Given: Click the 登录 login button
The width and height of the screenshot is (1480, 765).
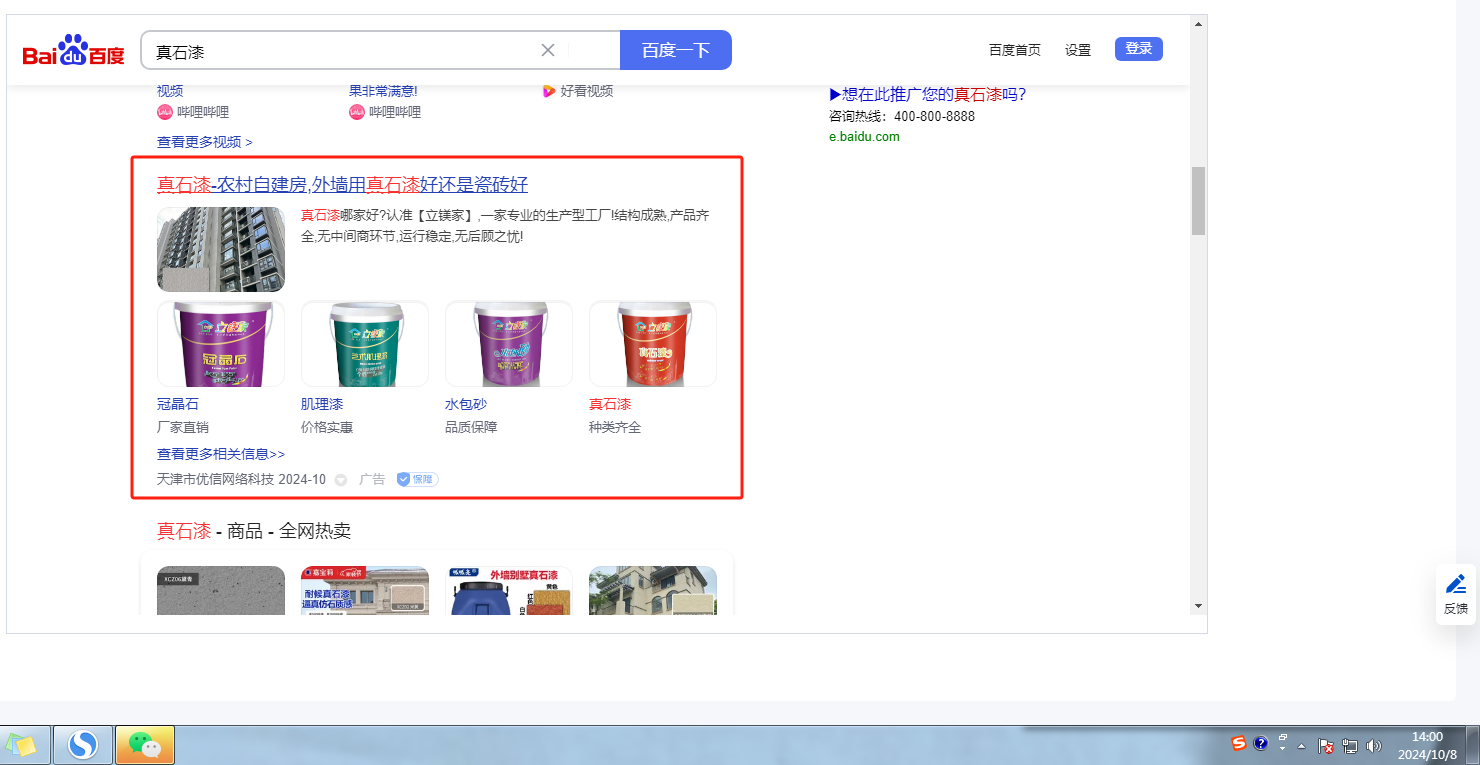Looking at the screenshot, I should (1139, 48).
